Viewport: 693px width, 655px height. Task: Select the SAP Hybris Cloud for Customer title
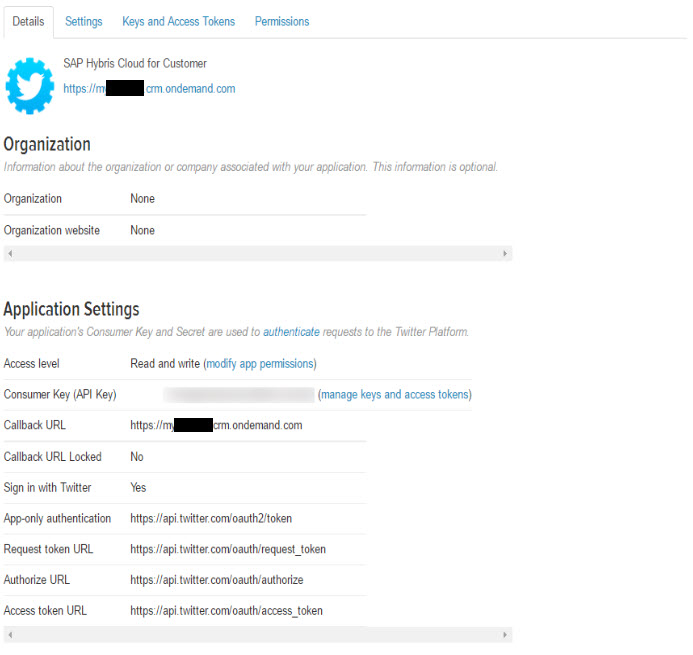(x=135, y=63)
